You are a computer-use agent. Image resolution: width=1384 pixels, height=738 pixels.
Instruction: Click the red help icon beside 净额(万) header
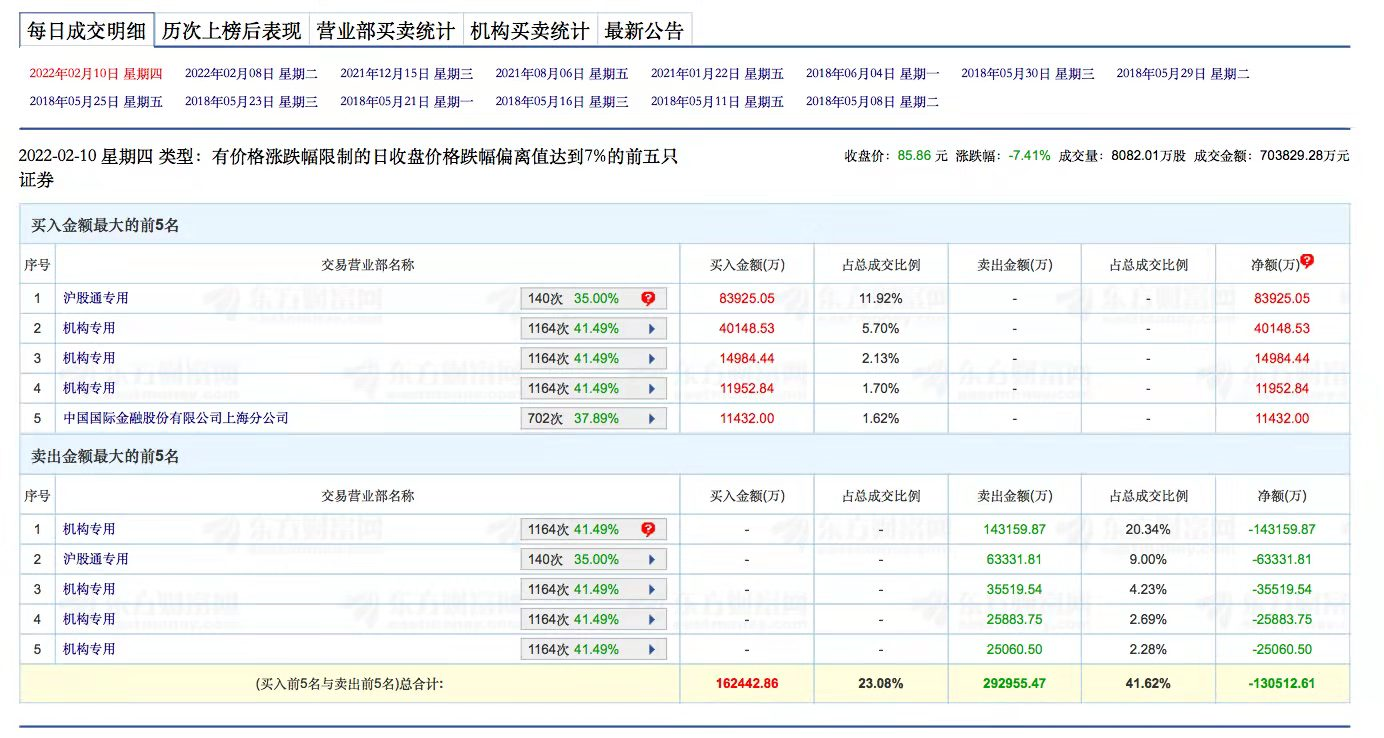pyautogui.click(x=1306, y=261)
